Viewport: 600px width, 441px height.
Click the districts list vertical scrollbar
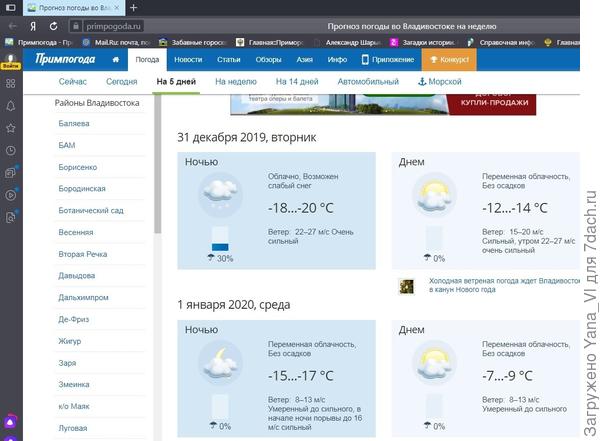point(158,180)
